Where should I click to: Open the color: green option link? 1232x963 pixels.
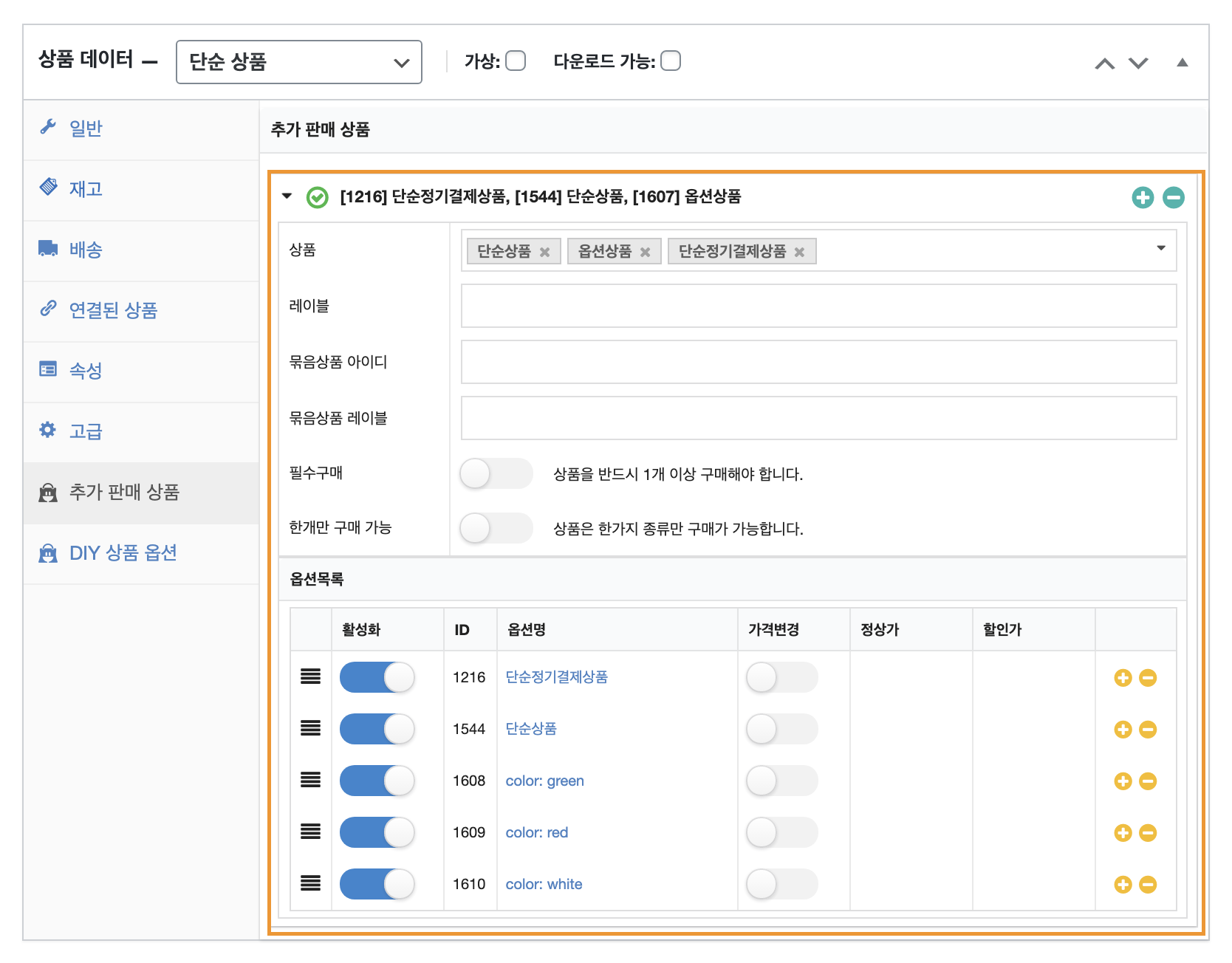[544, 781]
